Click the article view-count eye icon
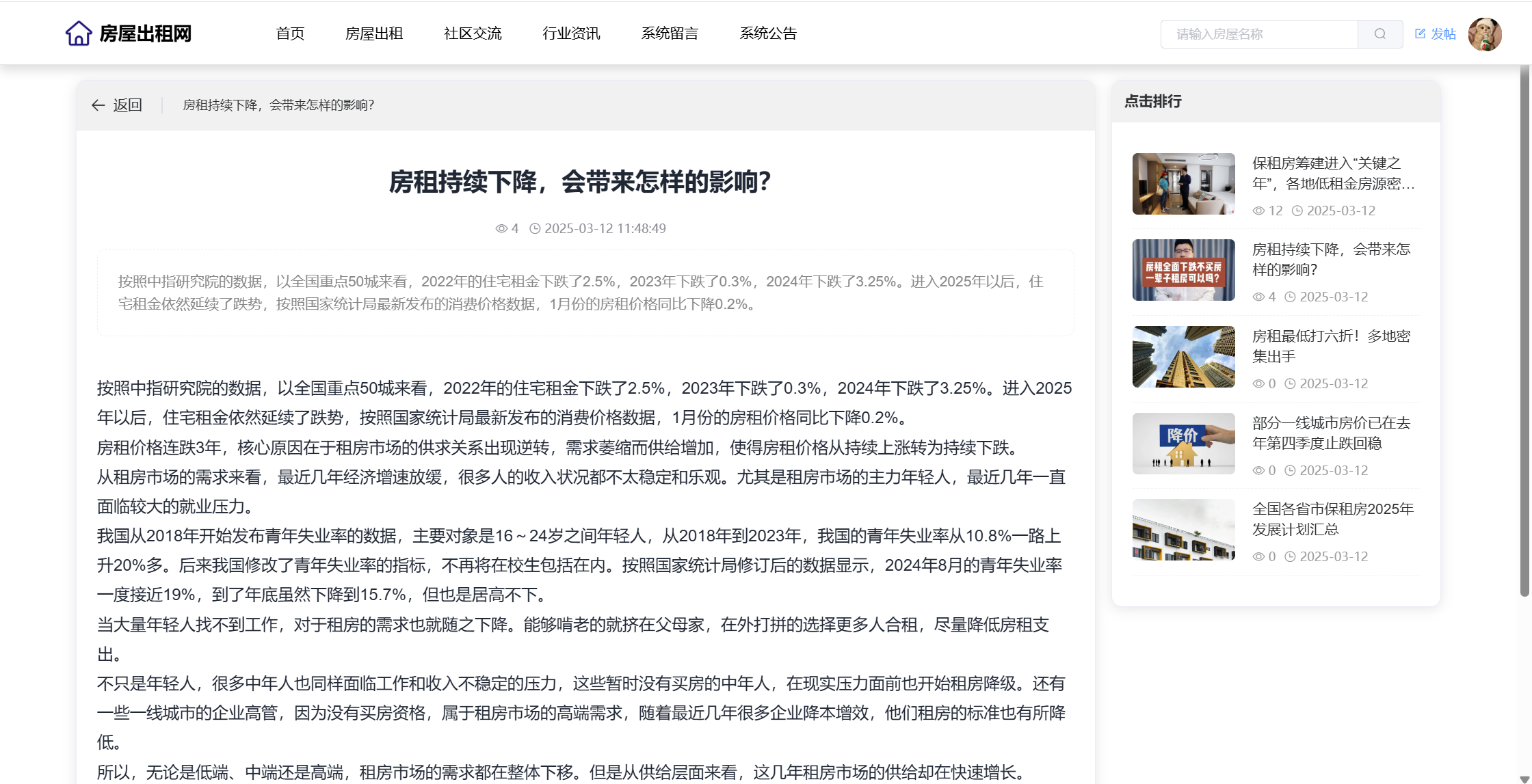1532x784 pixels. coord(501,229)
